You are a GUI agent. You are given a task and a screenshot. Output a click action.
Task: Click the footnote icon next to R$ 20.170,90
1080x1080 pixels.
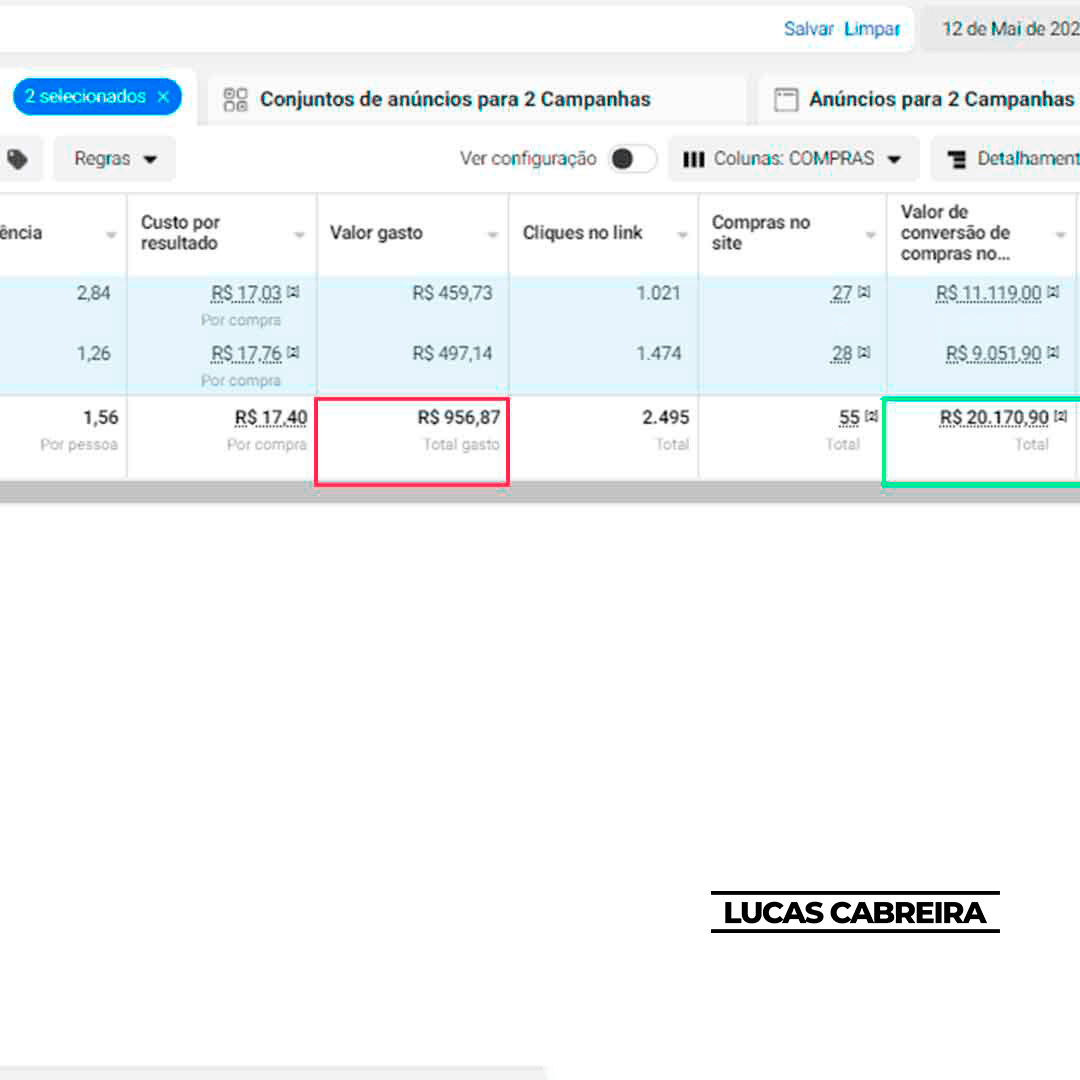coord(1060,417)
